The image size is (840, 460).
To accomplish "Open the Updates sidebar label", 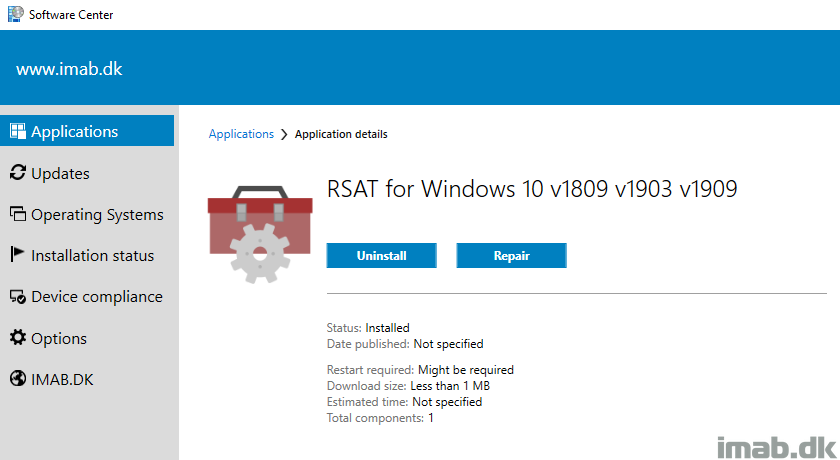I will 61,174.
